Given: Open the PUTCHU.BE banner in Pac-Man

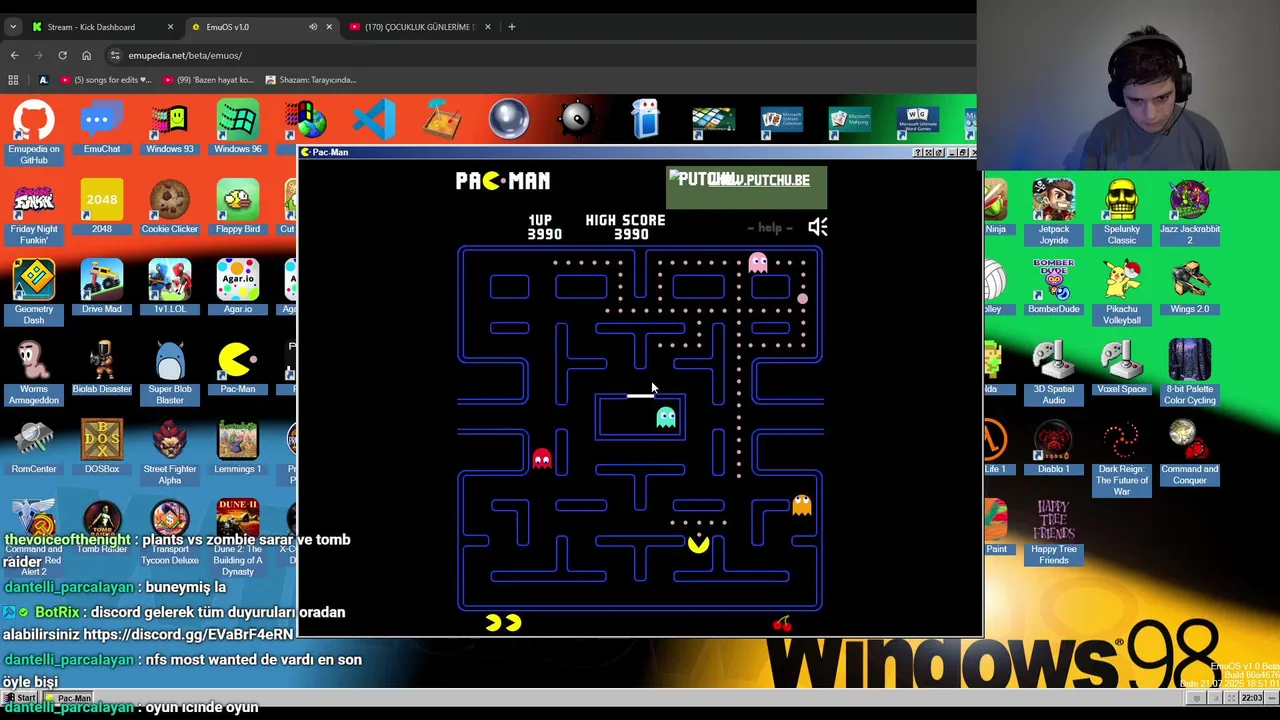Looking at the screenshot, I should [x=746, y=187].
